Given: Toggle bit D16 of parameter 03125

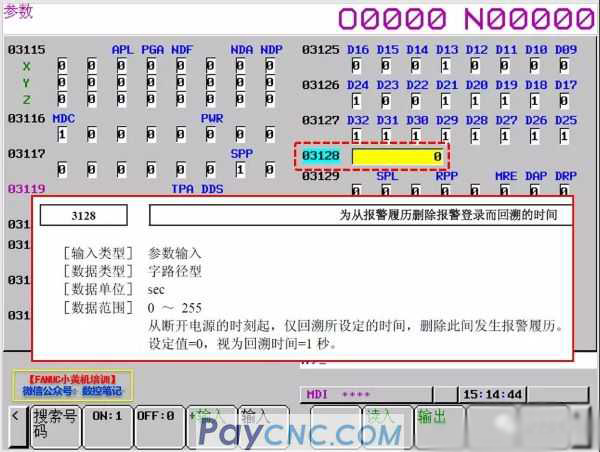Looking at the screenshot, I should coord(356,65).
